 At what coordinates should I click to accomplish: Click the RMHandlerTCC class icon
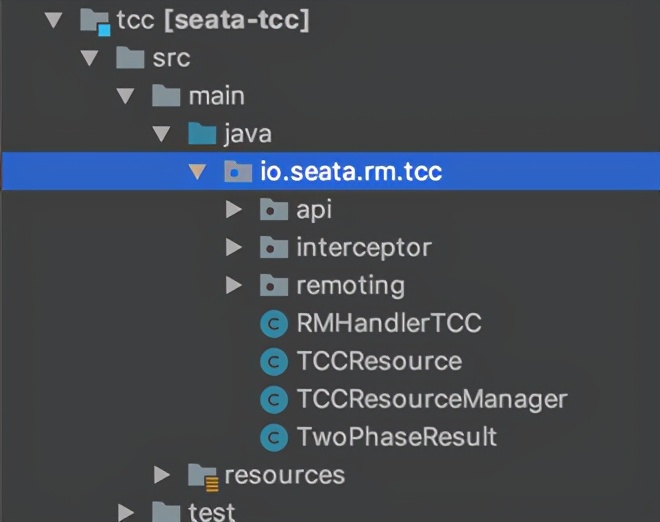coord(274,324)
